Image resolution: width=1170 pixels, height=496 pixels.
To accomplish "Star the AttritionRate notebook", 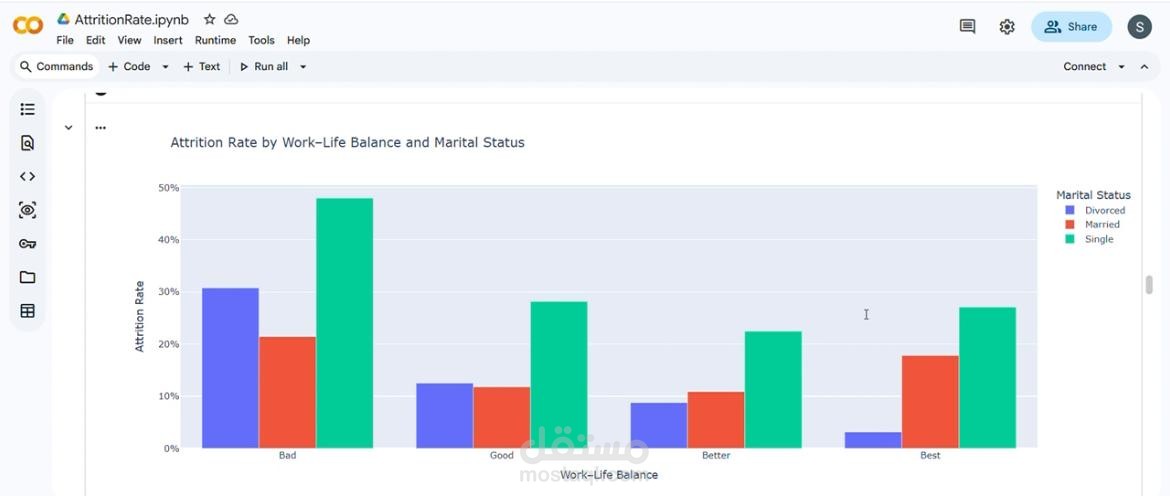I will point(210,19).
